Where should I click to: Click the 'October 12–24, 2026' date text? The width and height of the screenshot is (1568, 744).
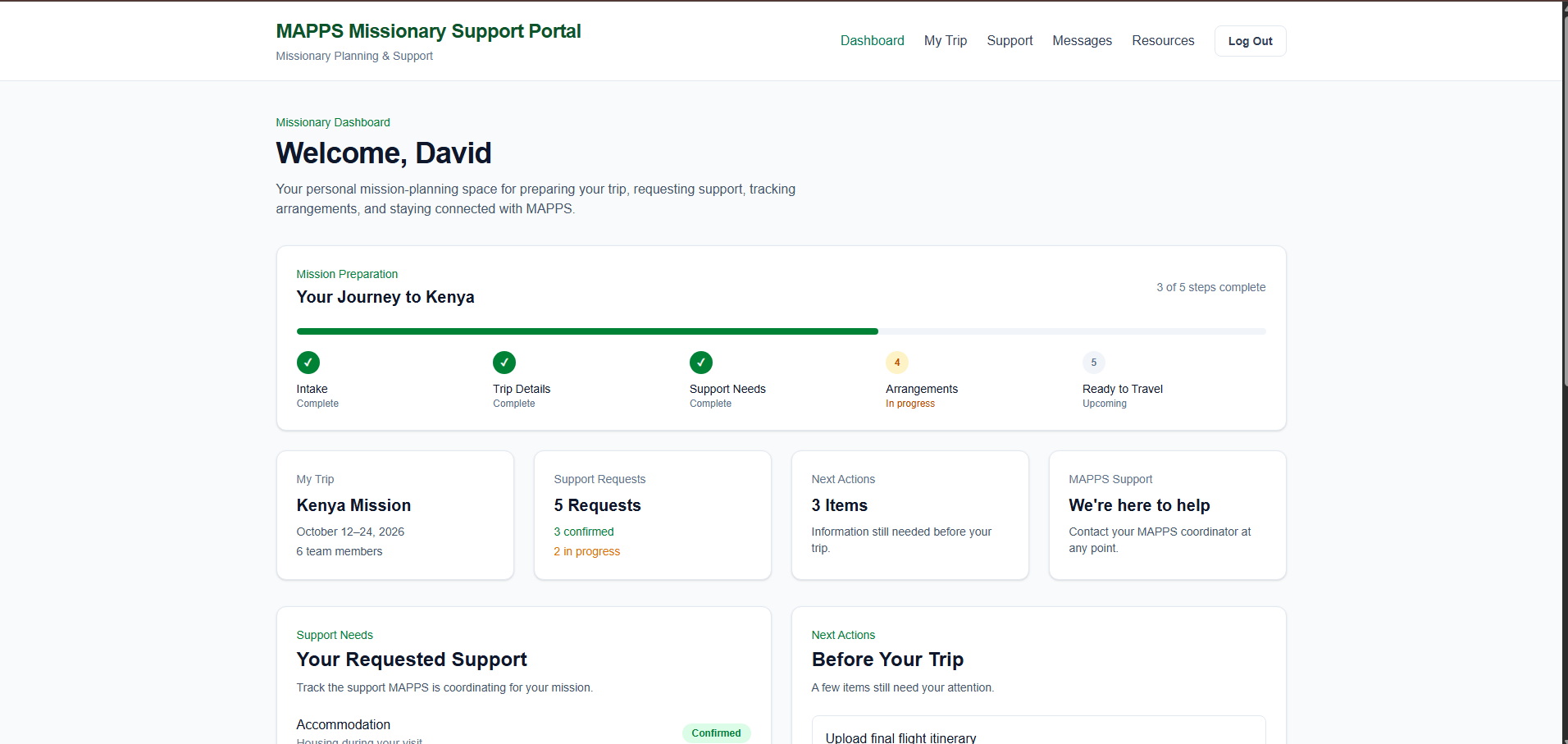(x=350, y=532)
